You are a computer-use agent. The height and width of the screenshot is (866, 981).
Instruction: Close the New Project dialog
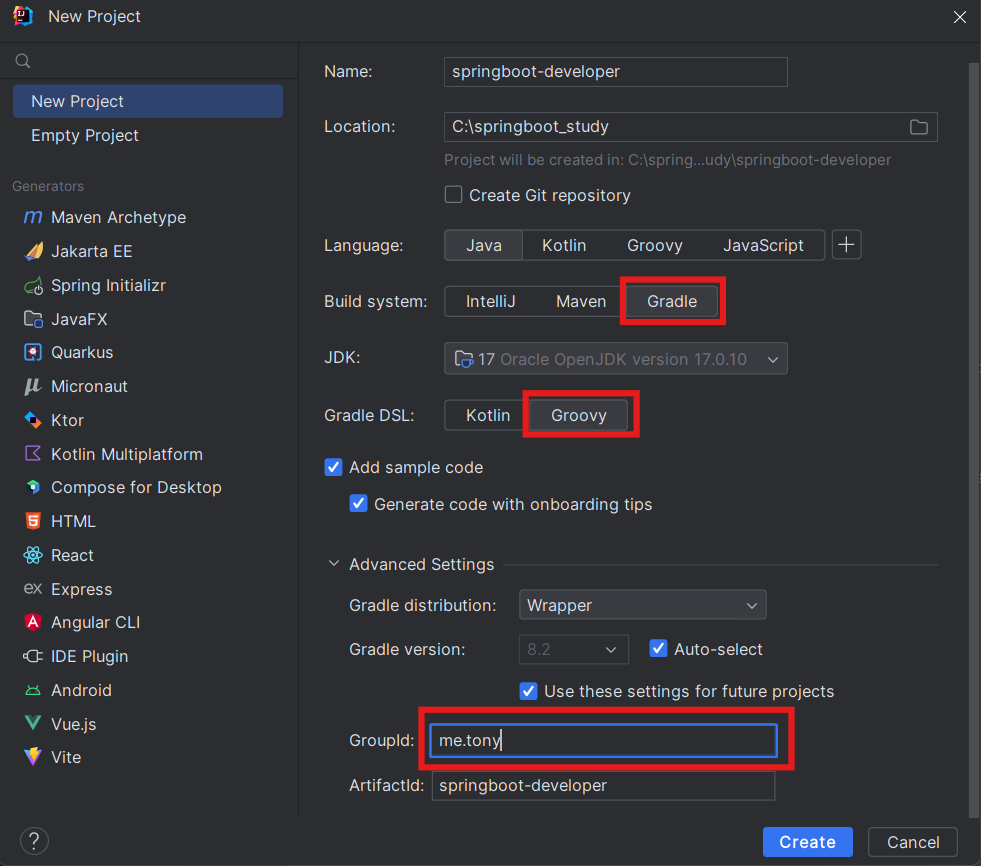click(x=960, y=17)
